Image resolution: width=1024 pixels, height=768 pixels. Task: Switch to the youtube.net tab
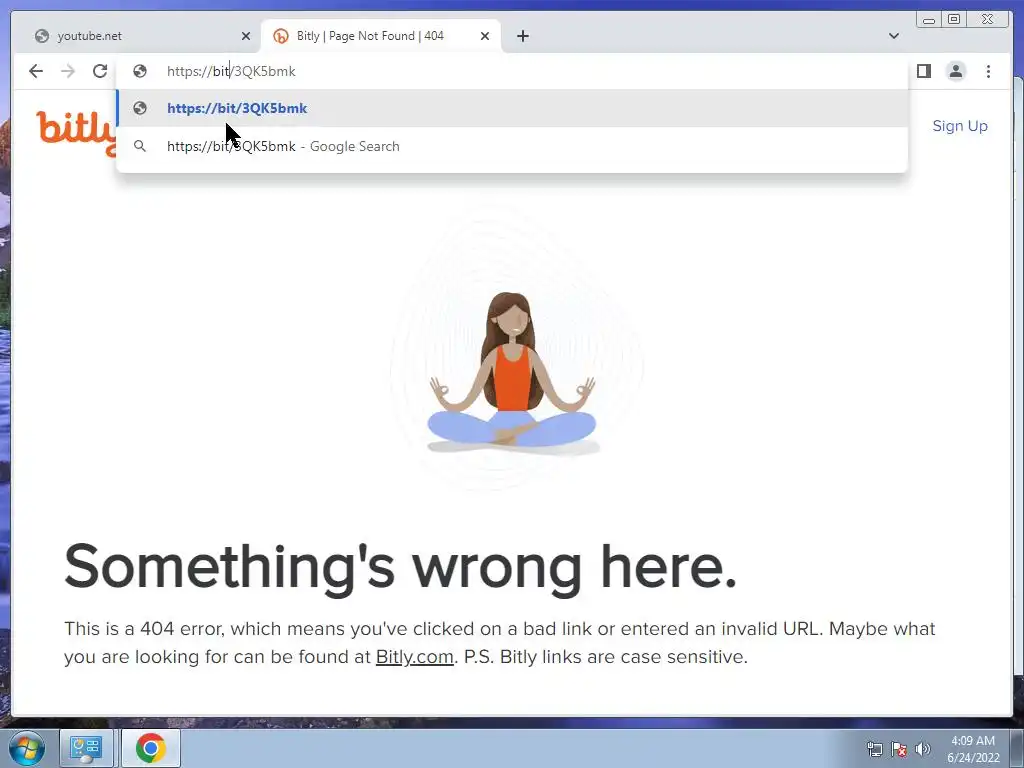point(136,36)
